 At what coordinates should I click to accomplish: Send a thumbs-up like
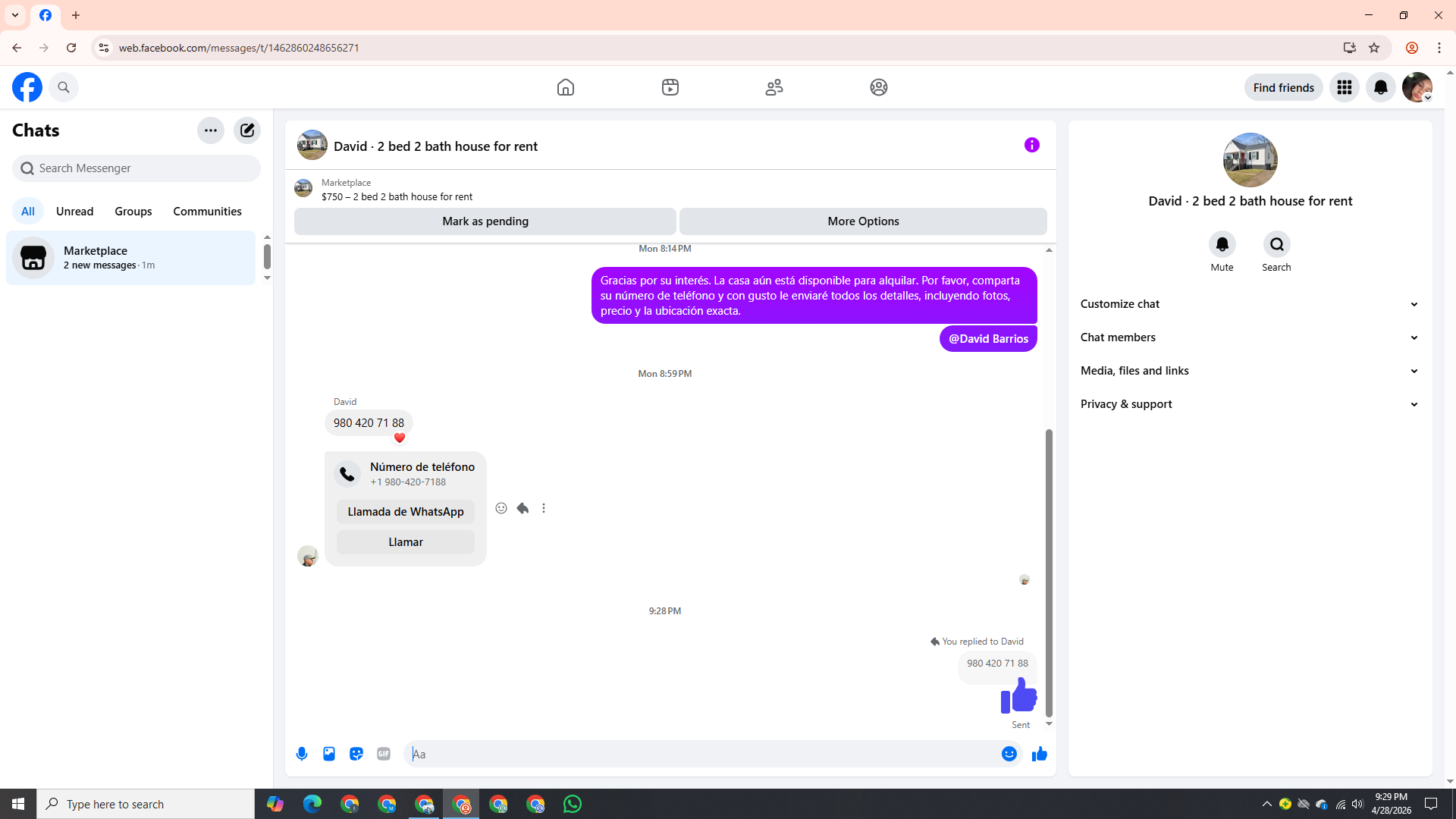click(x=1039, y=754)
